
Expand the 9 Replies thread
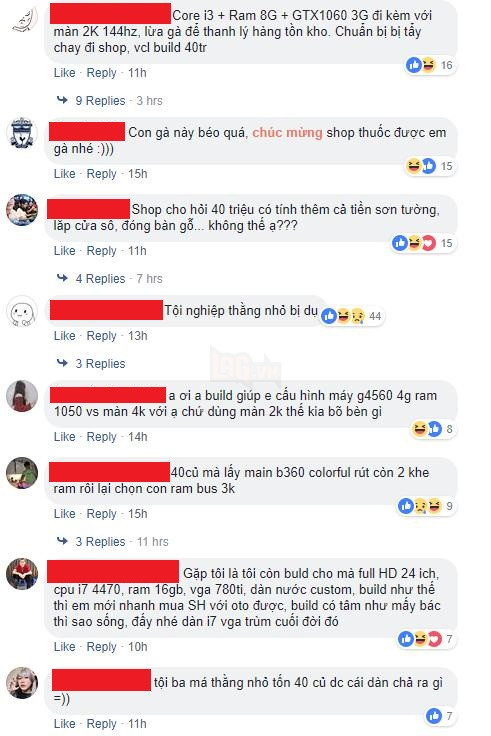100,100
